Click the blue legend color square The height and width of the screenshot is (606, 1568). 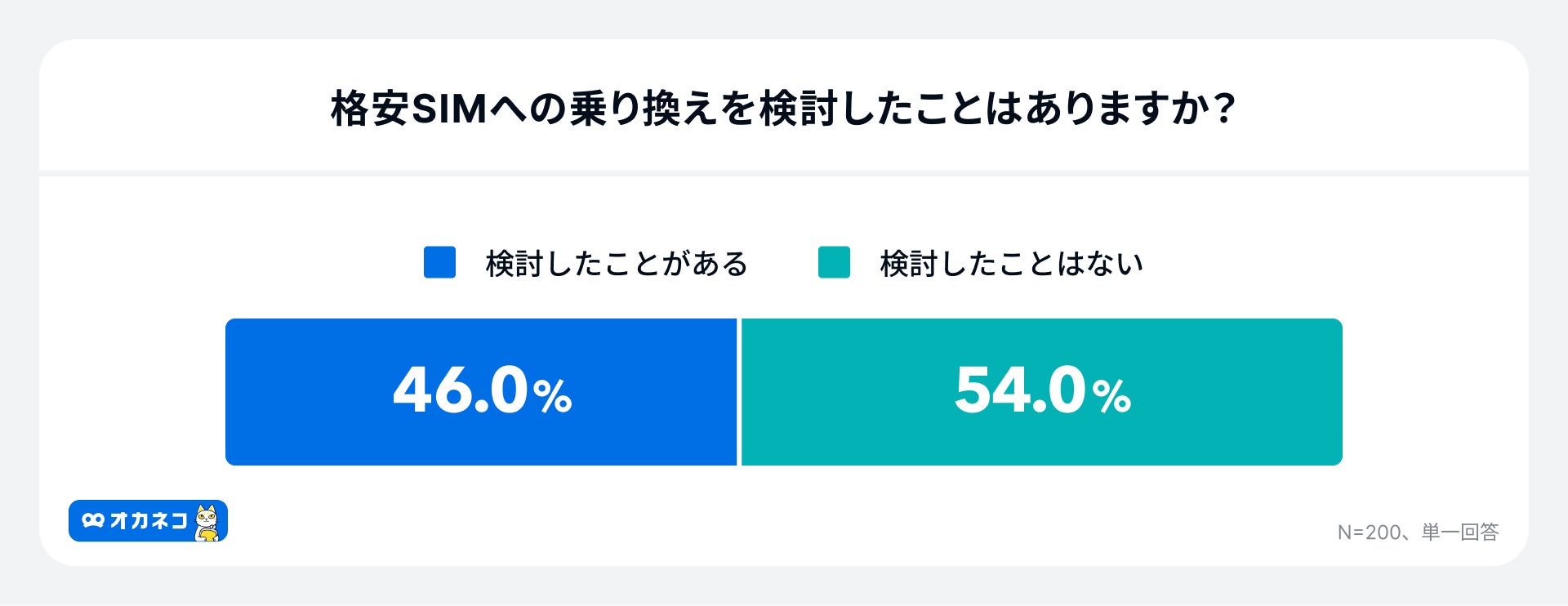tap(439, 263)
